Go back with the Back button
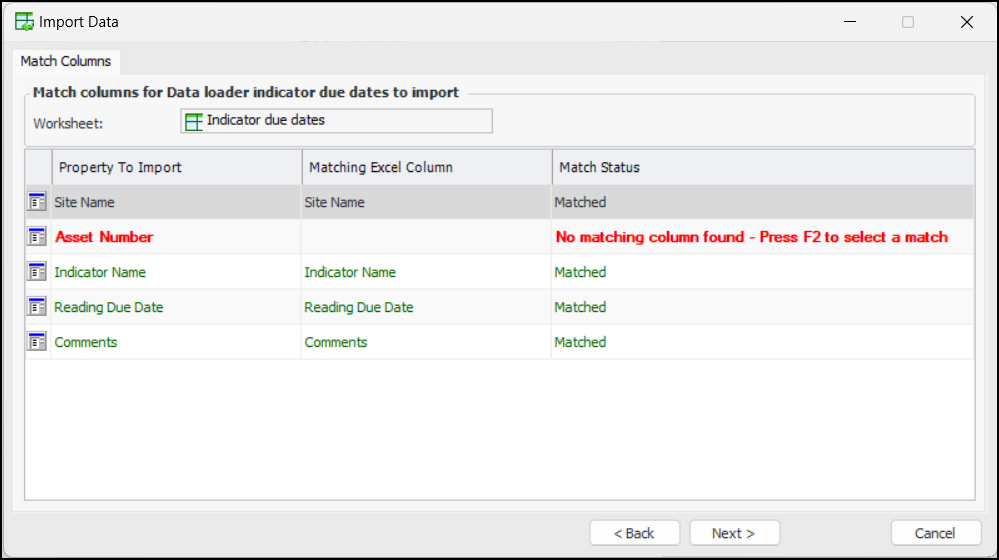This screenshot has width=999, height=560. (x=634, y=533)
